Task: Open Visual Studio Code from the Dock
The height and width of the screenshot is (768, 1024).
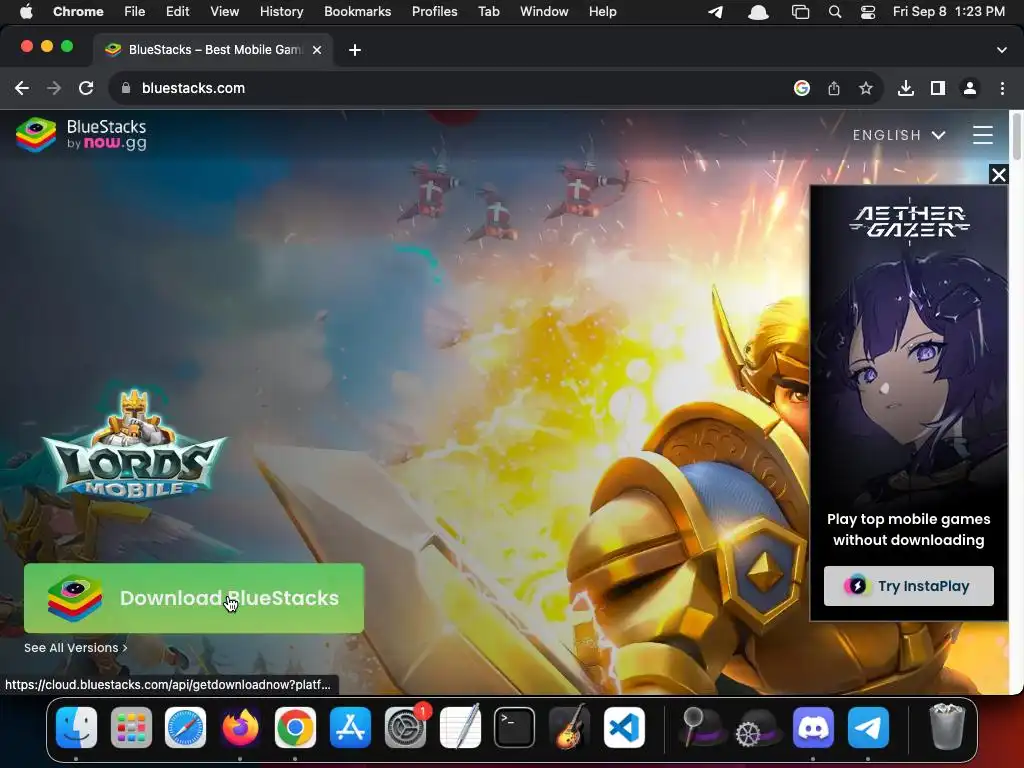Action: [624, 728]
